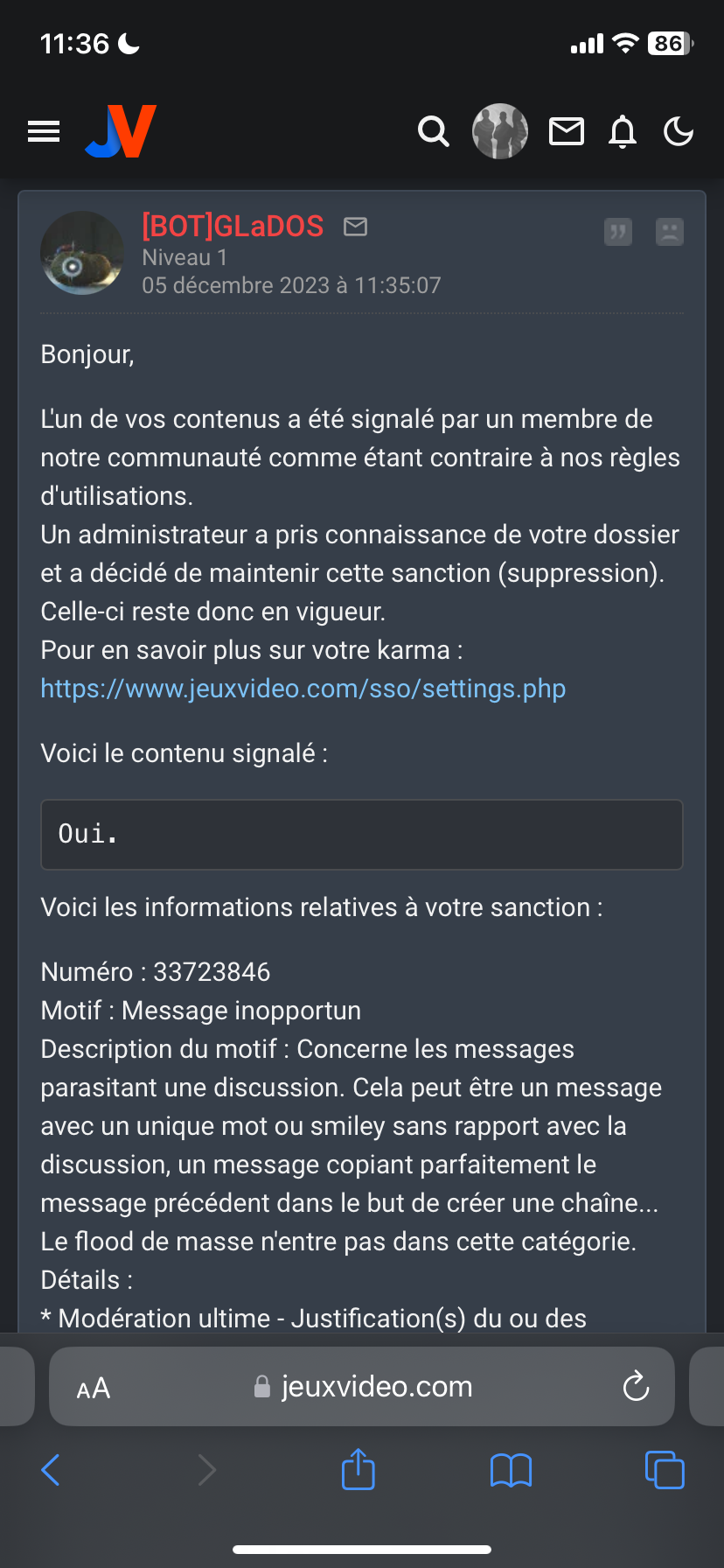Show open Safari tabs overview
Image resolution: width=724 pixels, height=1568 pixels.
tap(665, 1470)
